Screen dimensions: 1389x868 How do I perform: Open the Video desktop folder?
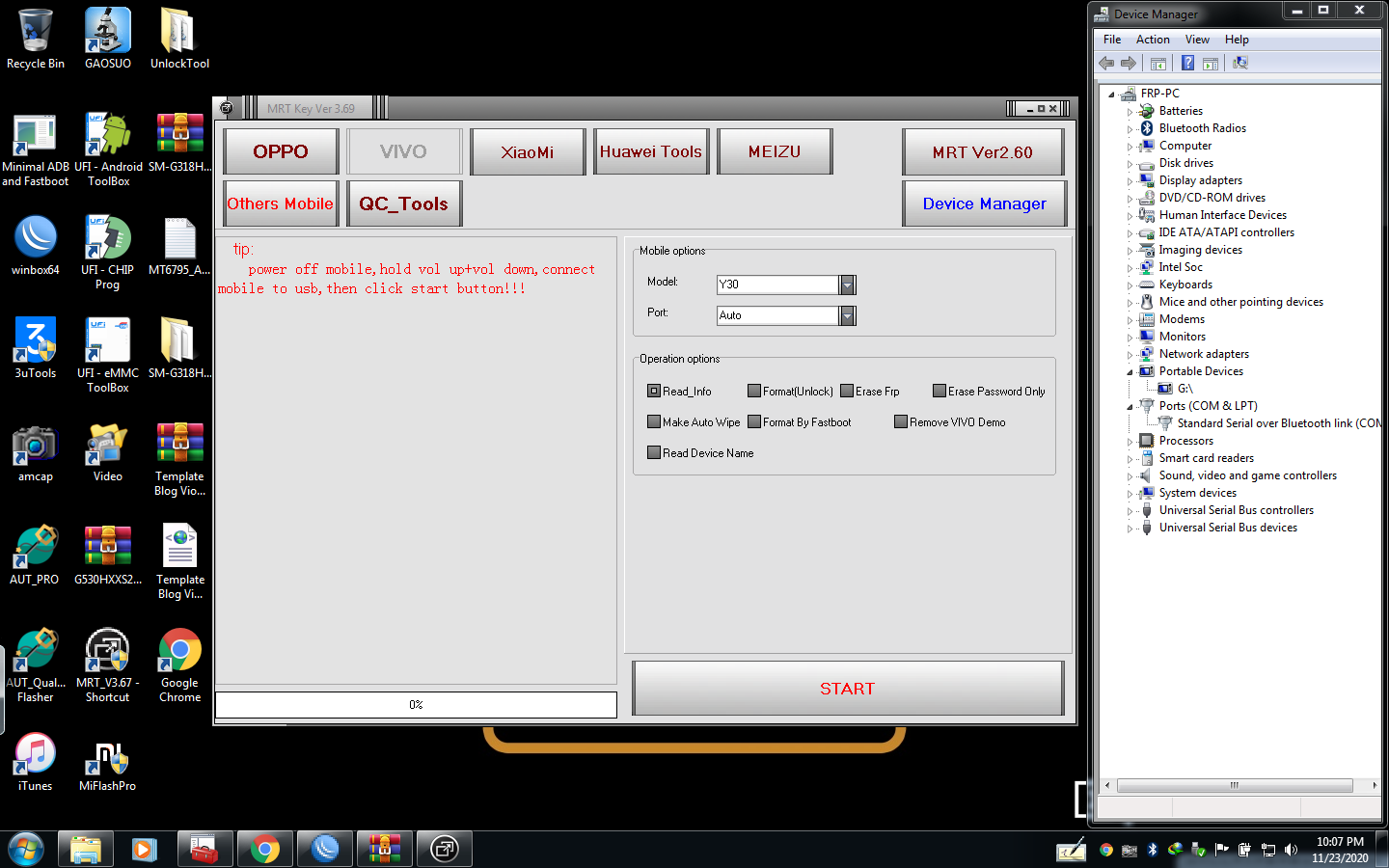(108, 451)
